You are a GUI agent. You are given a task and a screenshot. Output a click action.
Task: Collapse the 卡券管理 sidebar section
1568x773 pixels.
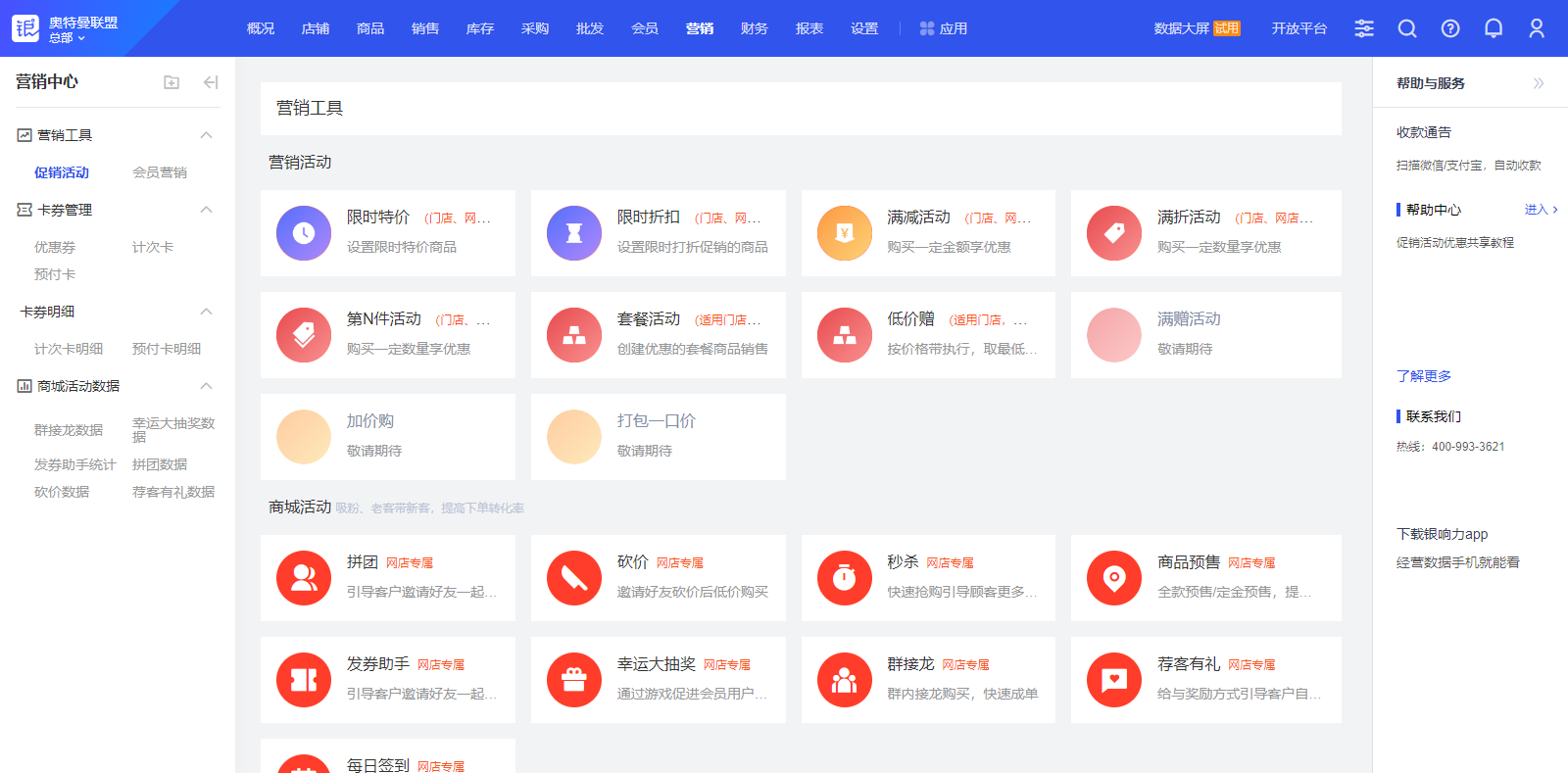click(206, 210)
